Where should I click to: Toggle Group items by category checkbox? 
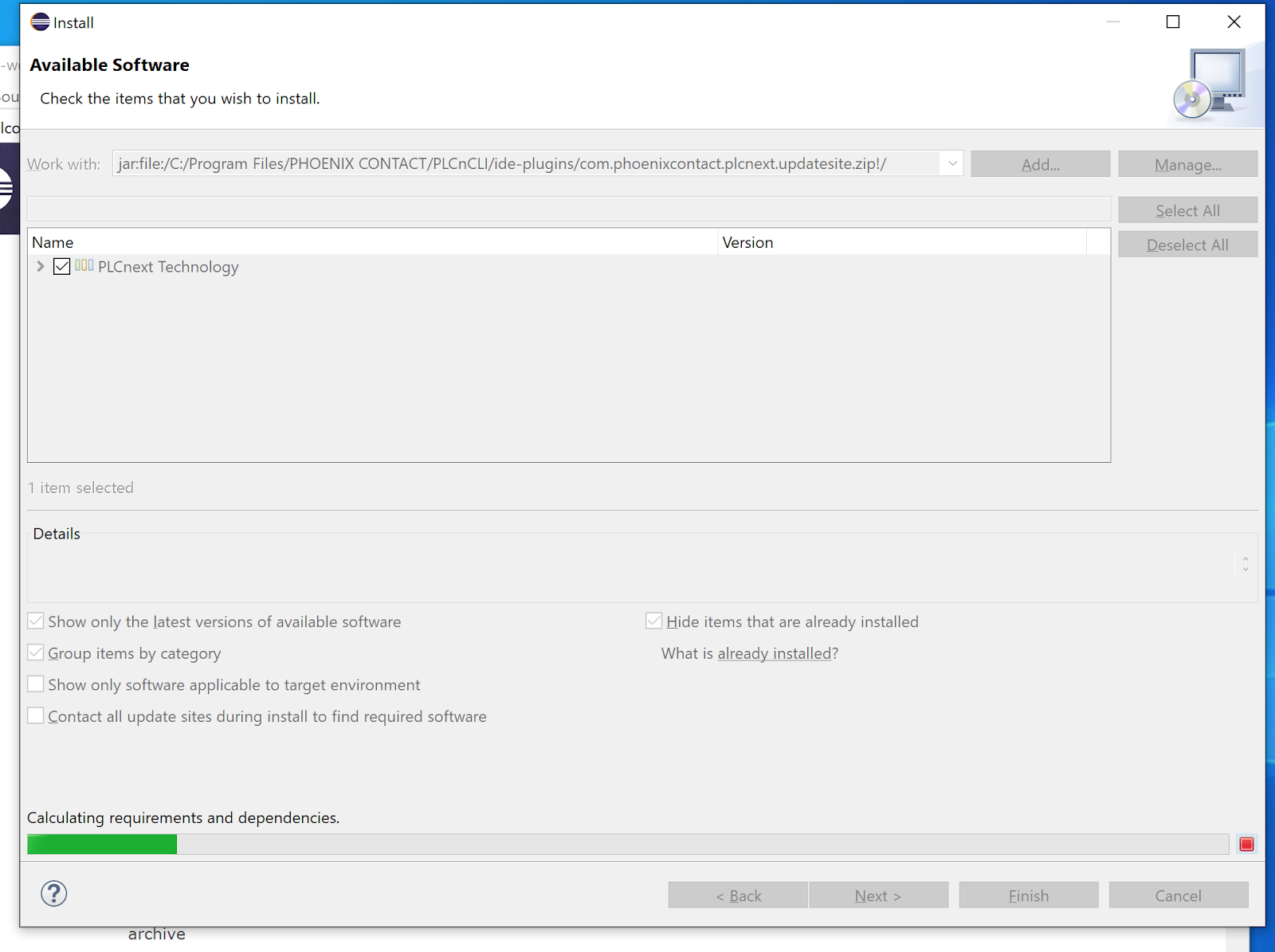[x=36, y=652]
